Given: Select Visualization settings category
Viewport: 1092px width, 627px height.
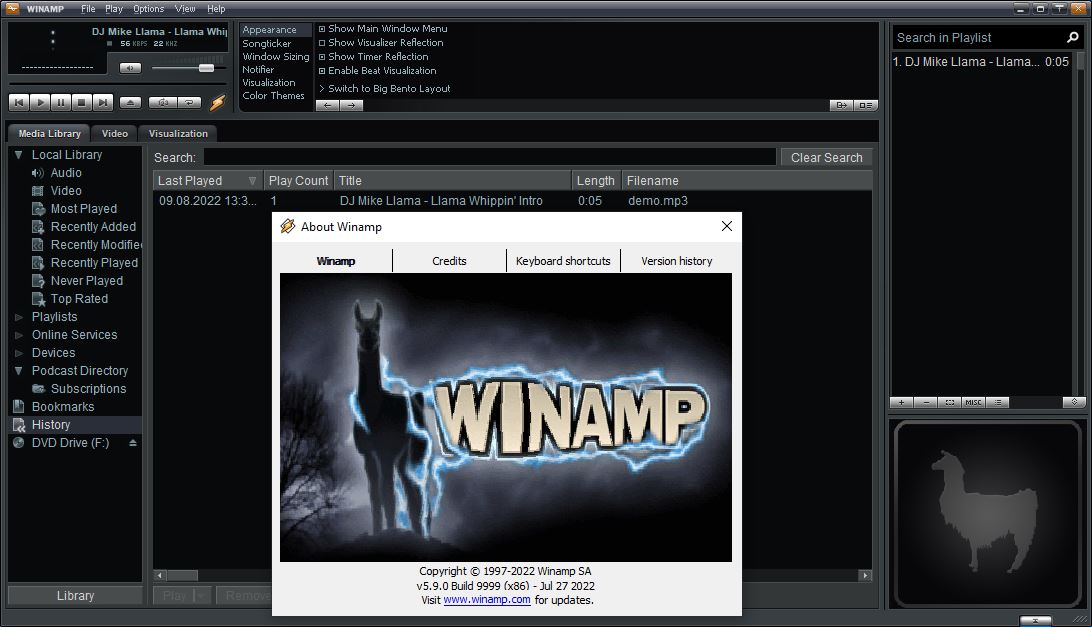Looking at the screenshot, I should click(269, 82).
